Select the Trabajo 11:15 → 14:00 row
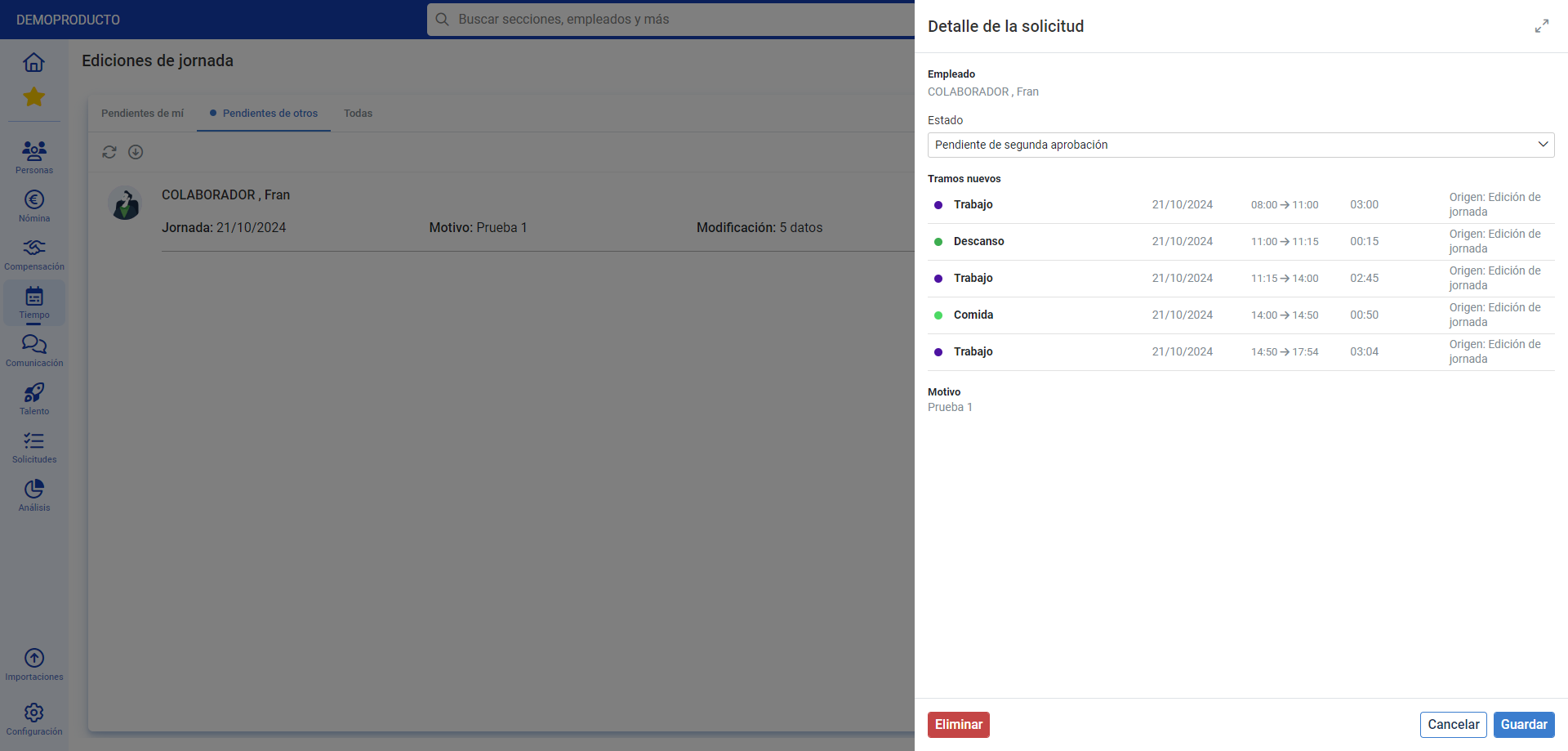 coord(1241,279)
